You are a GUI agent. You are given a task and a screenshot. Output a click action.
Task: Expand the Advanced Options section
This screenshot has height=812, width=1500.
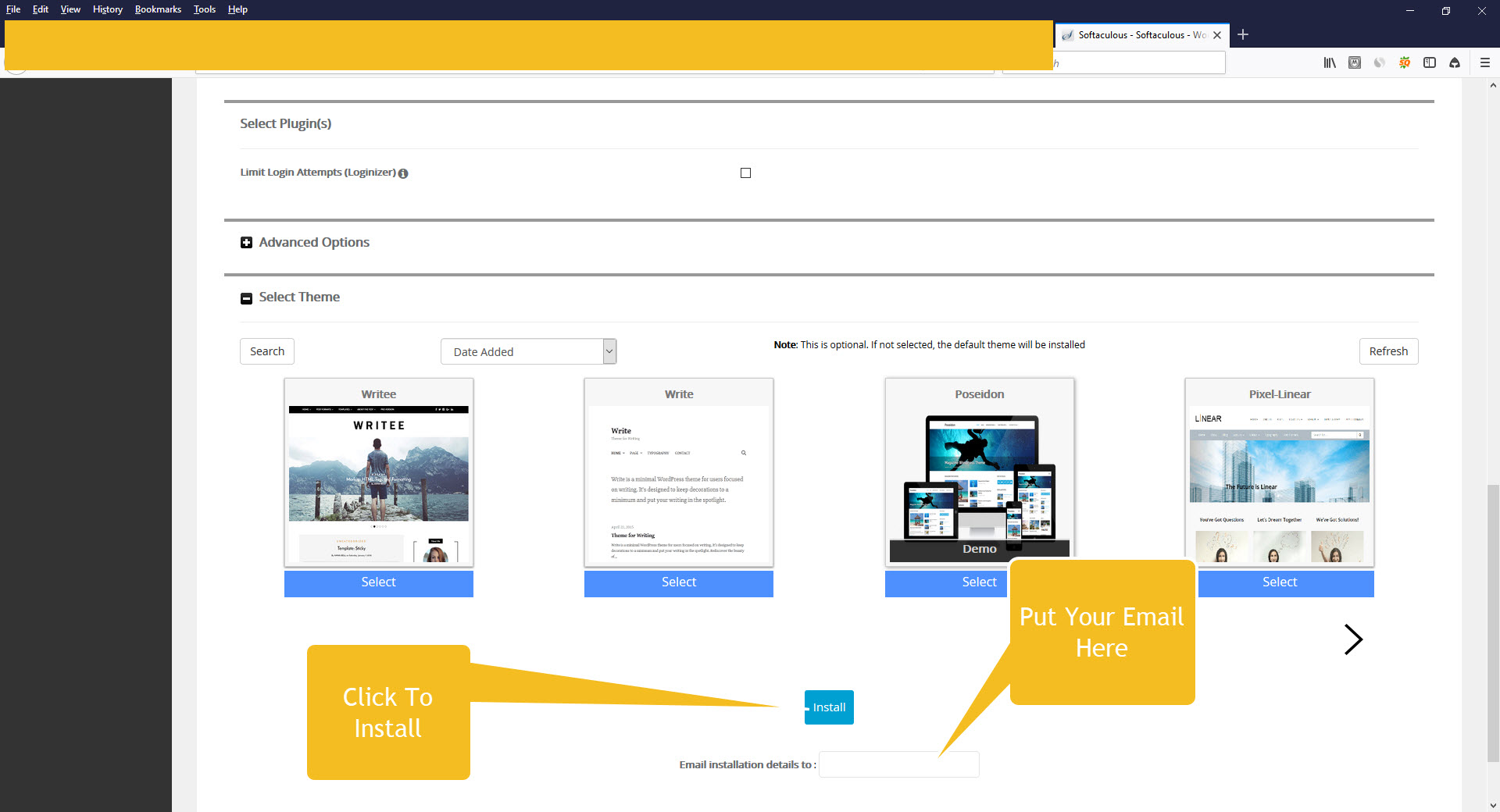pos(247,243)
